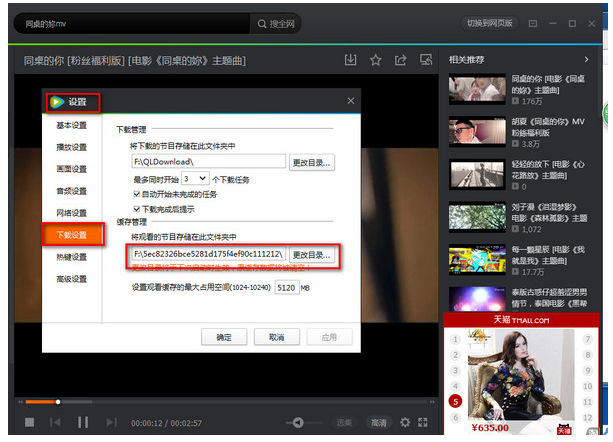Select 网络设置 tab
Image resolution: width=613 pixels, height=442 pixels.
(72, 213)
